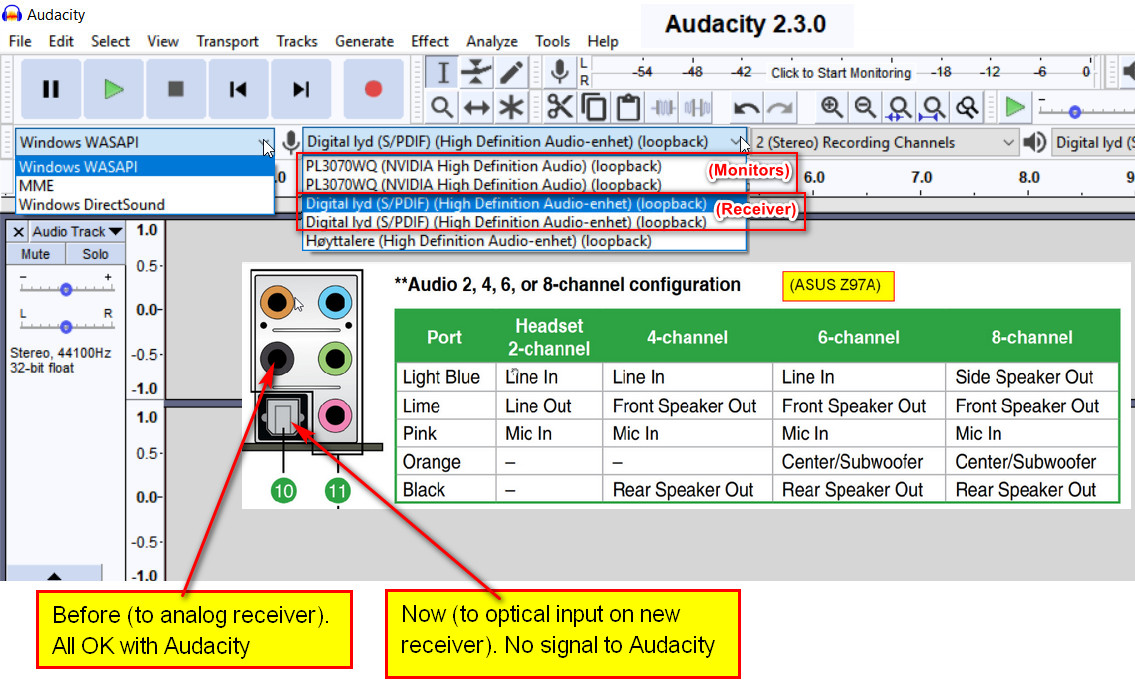Select the Envelope tool
The width and height of the screenshot is (1135, 693).
click(x=476, y=72)
